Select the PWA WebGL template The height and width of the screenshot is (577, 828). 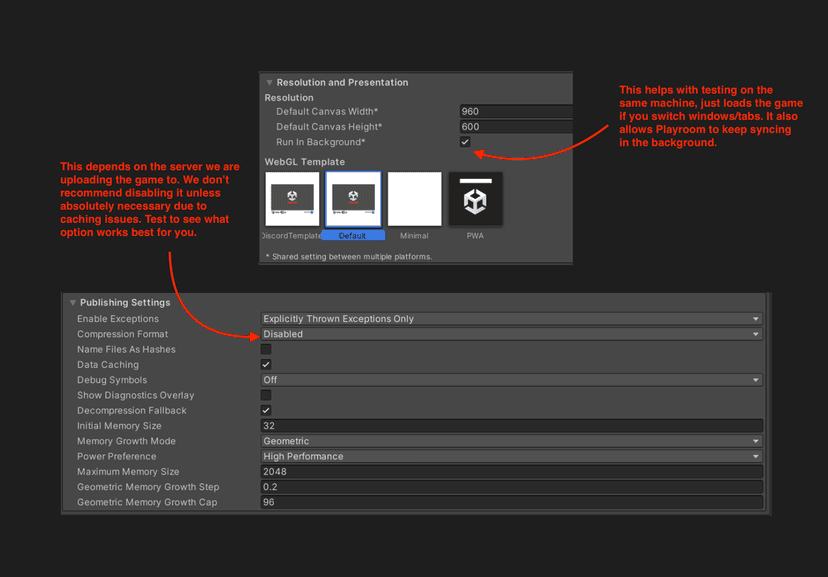click(x=475, y=199)
